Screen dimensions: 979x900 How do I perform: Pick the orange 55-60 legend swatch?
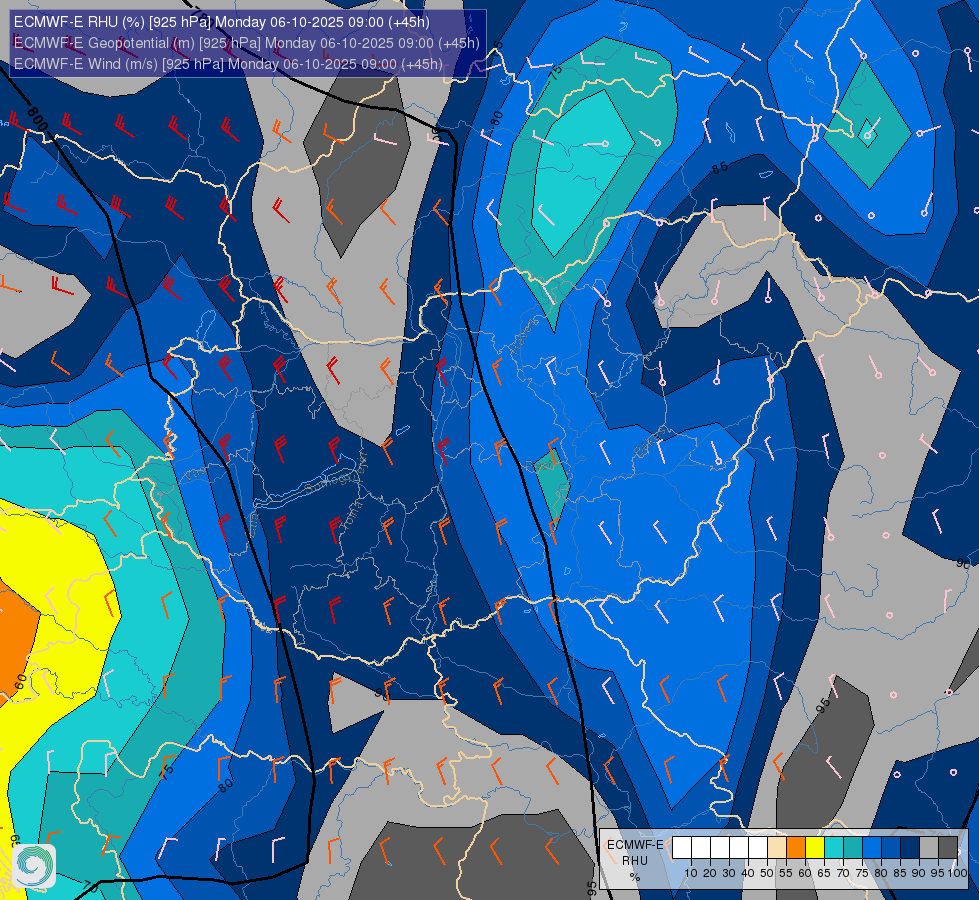[x=795, y=847]
